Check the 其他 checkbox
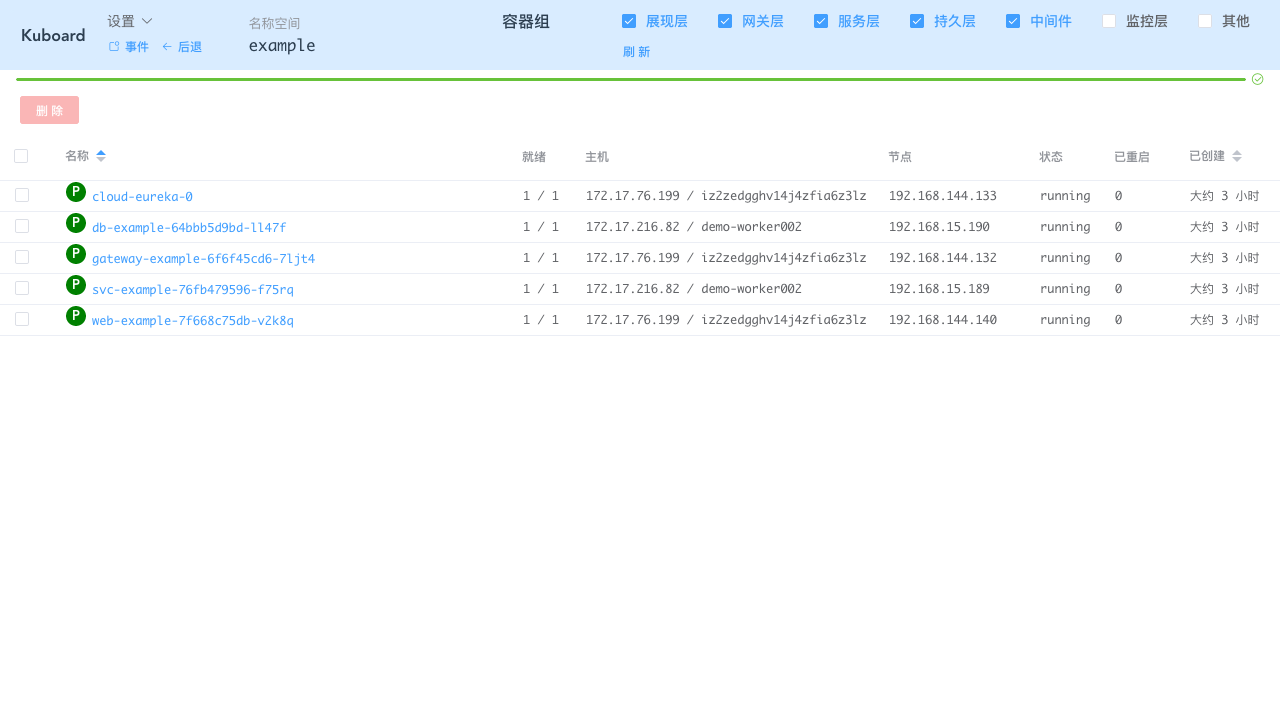Image resolution: width=1280 pixels, height=720 pixels. [x=1205, y=20]
